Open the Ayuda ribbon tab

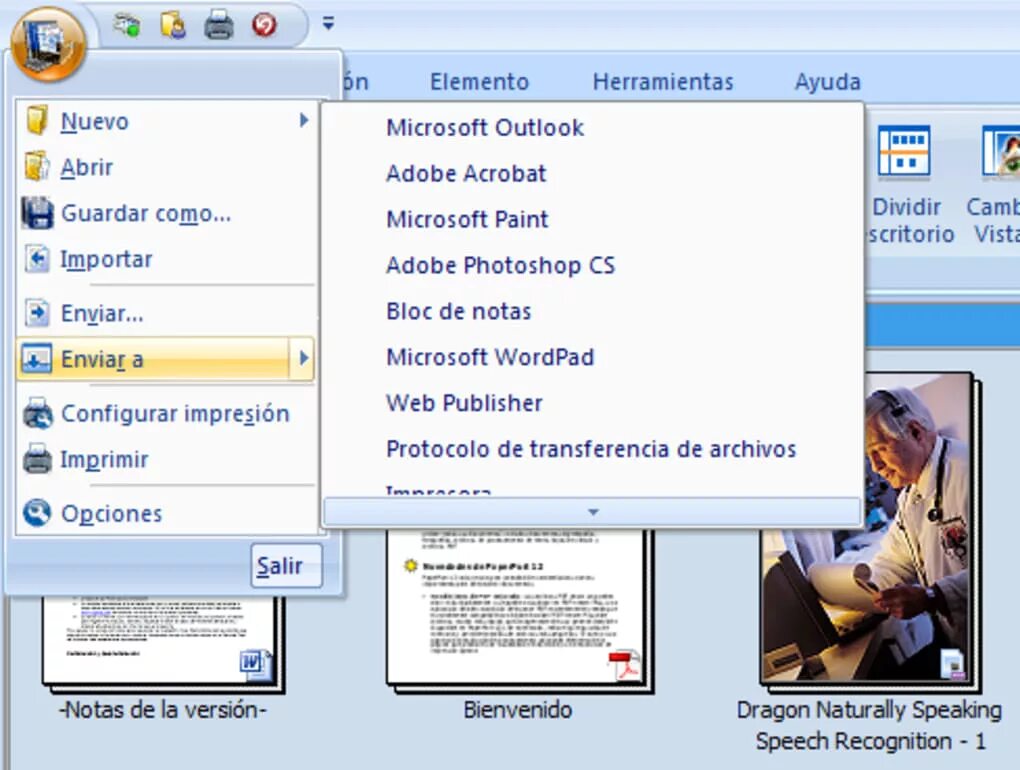827,82
